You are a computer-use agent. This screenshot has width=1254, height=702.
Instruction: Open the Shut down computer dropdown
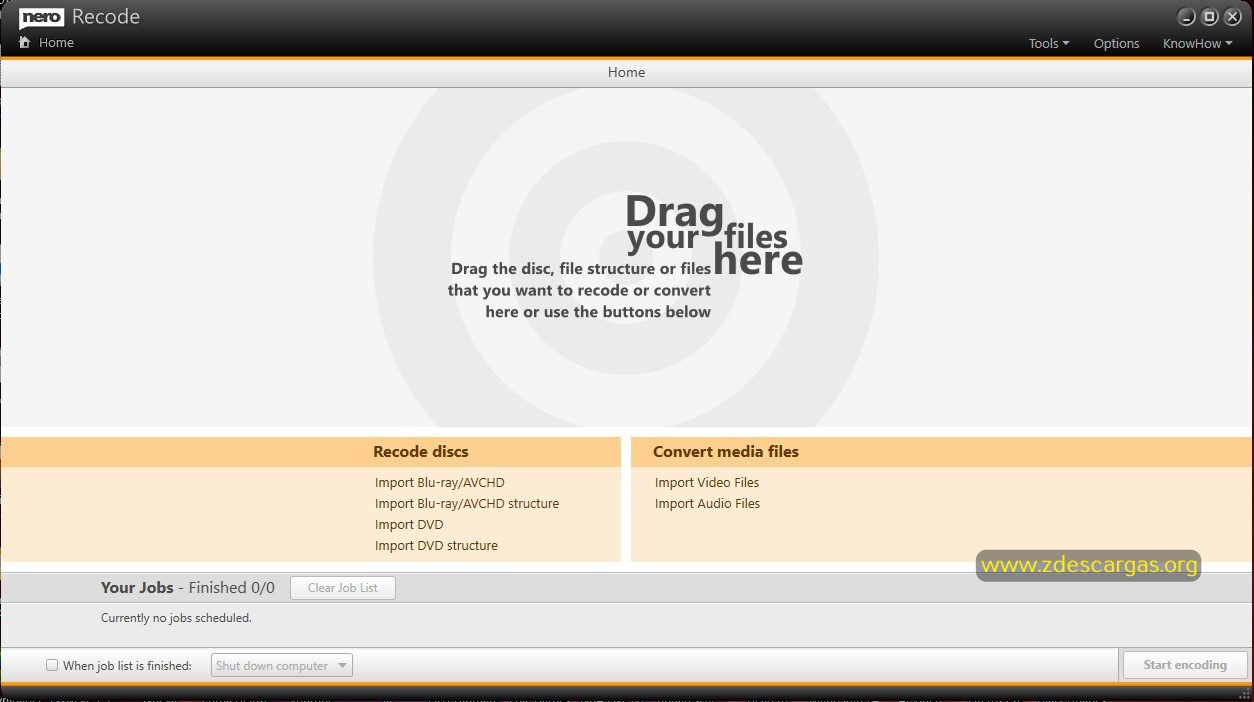click(282, 665)
